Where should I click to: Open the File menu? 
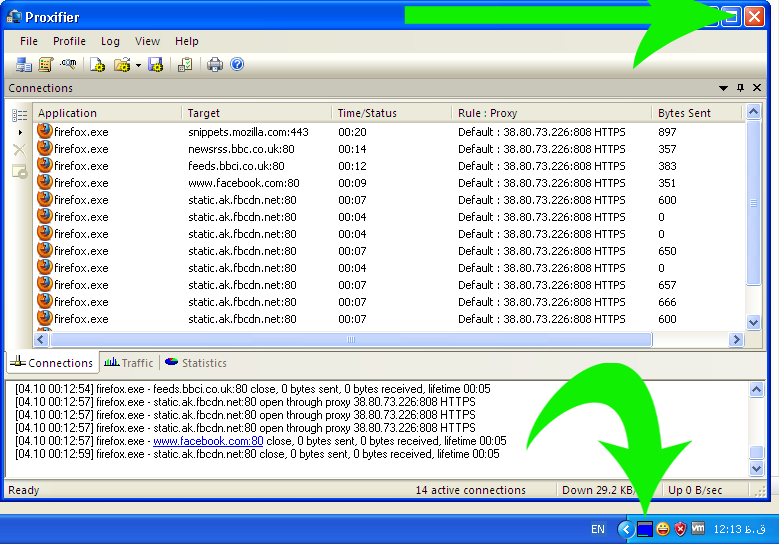[x=29, y=41]
